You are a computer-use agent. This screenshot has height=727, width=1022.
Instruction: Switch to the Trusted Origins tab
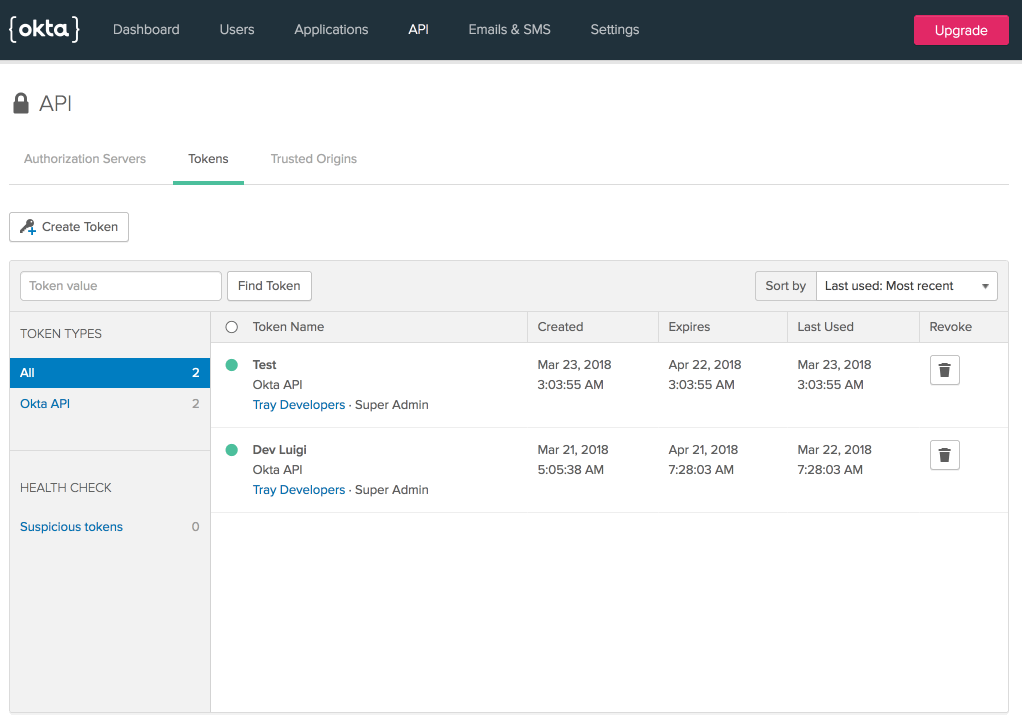[314, 159]
